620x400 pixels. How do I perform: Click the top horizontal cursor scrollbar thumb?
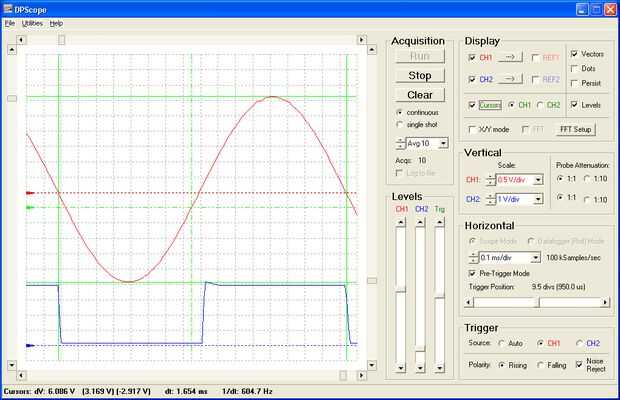[x=62, y=40]
